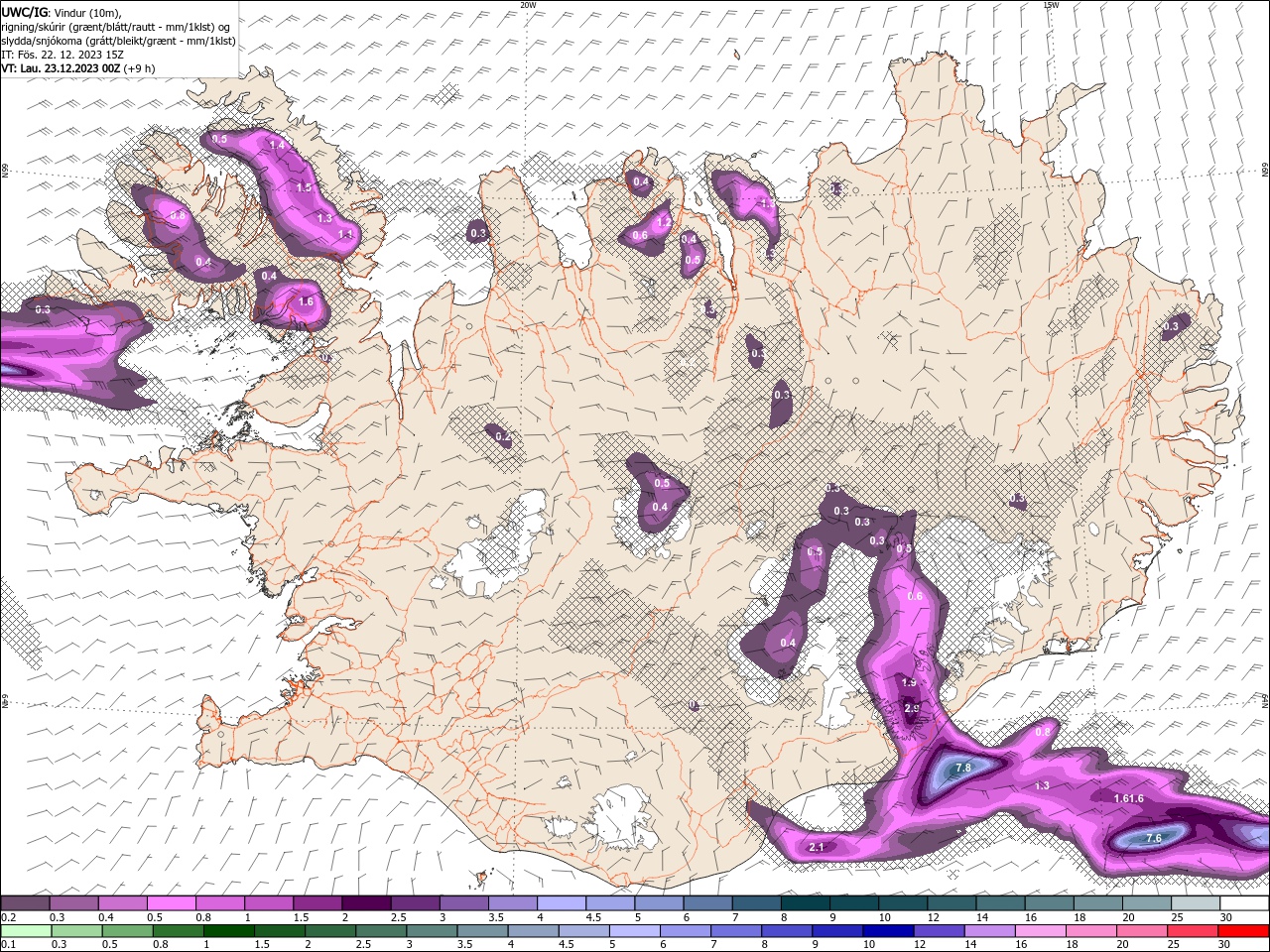The width and height of the screenshot is (1270, 952).
Task: Select the 2.1 value on the south coast
Action: [817, 847]
